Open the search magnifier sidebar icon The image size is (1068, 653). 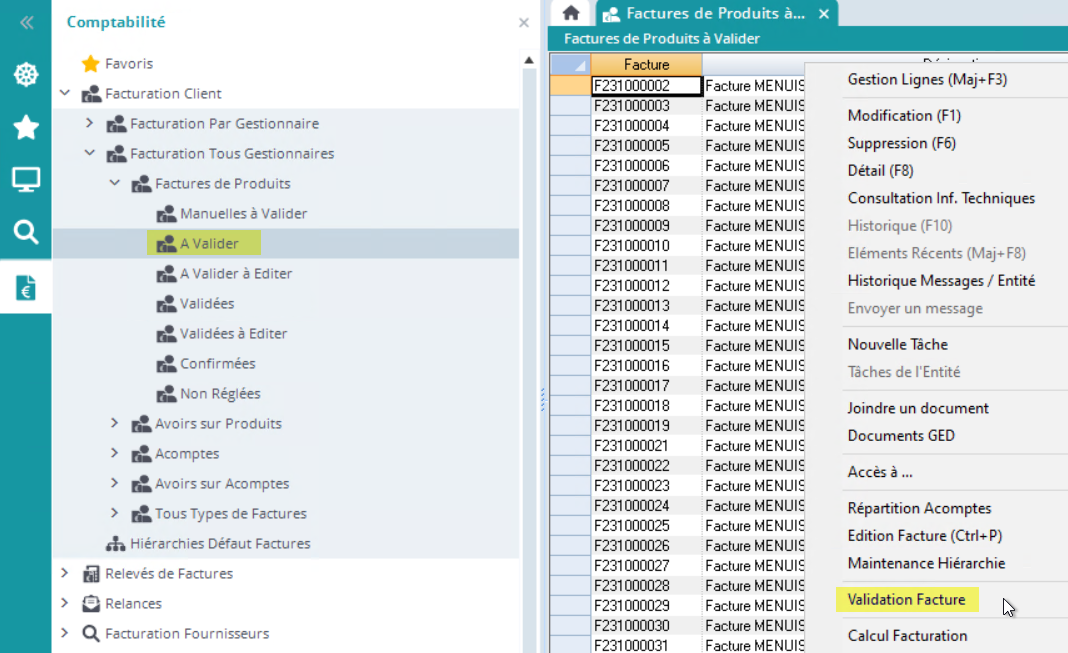(25, 233)
